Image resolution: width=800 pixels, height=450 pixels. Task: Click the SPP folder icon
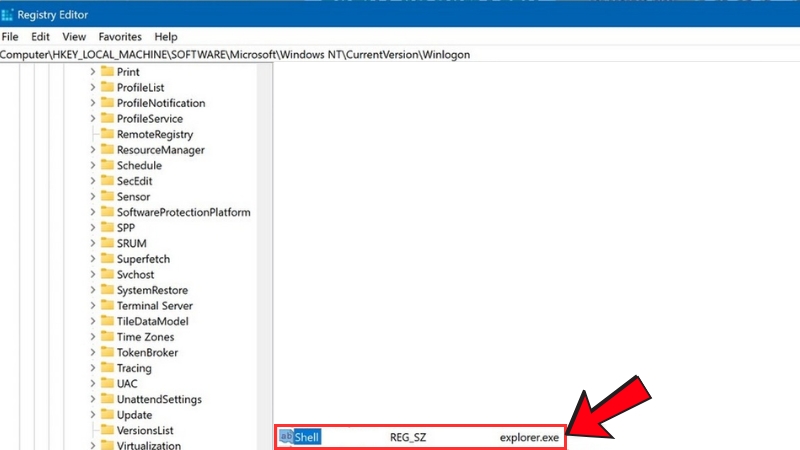[x=107, y=227]
